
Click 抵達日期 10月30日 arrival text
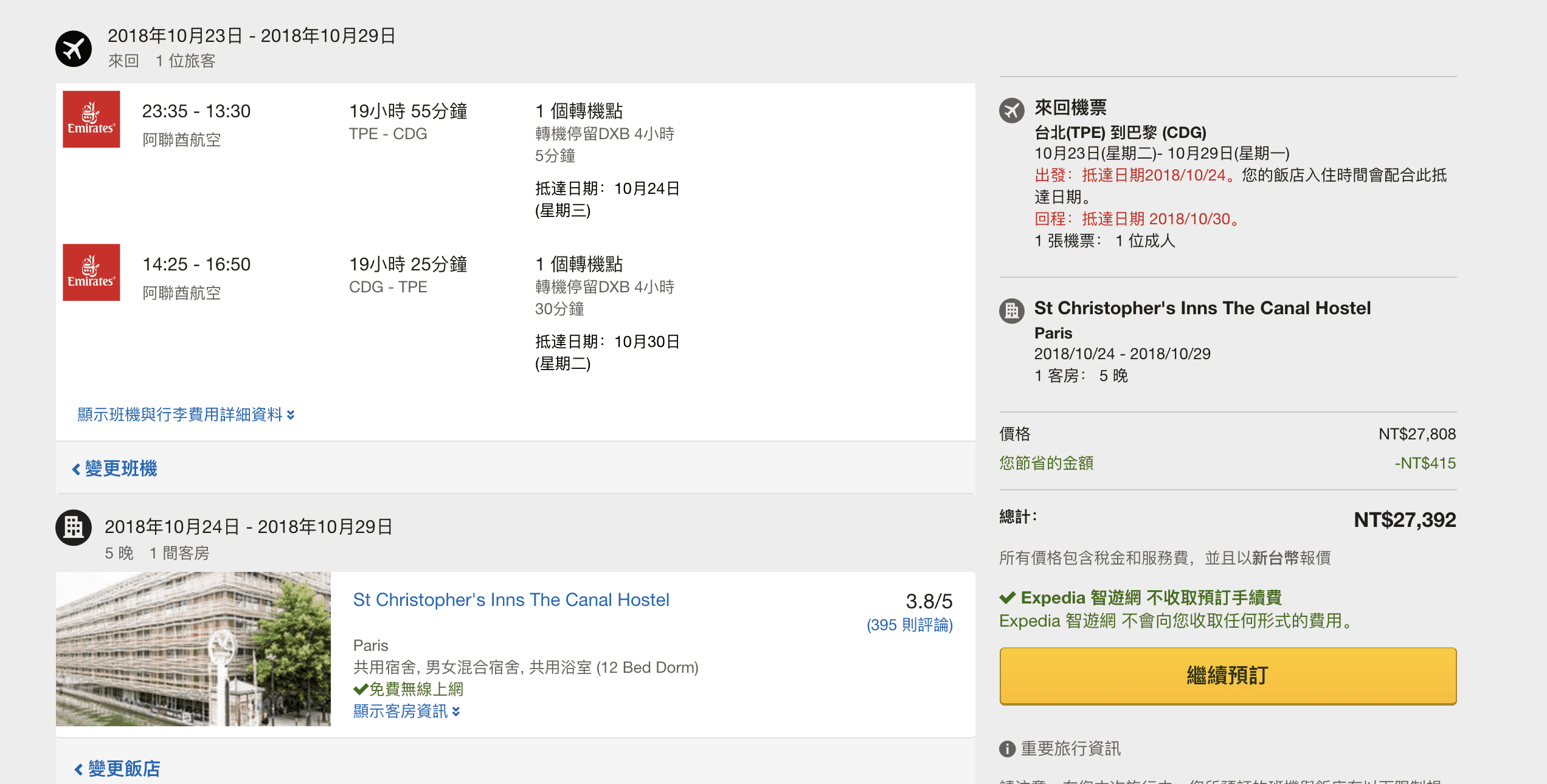pos(607,352)
